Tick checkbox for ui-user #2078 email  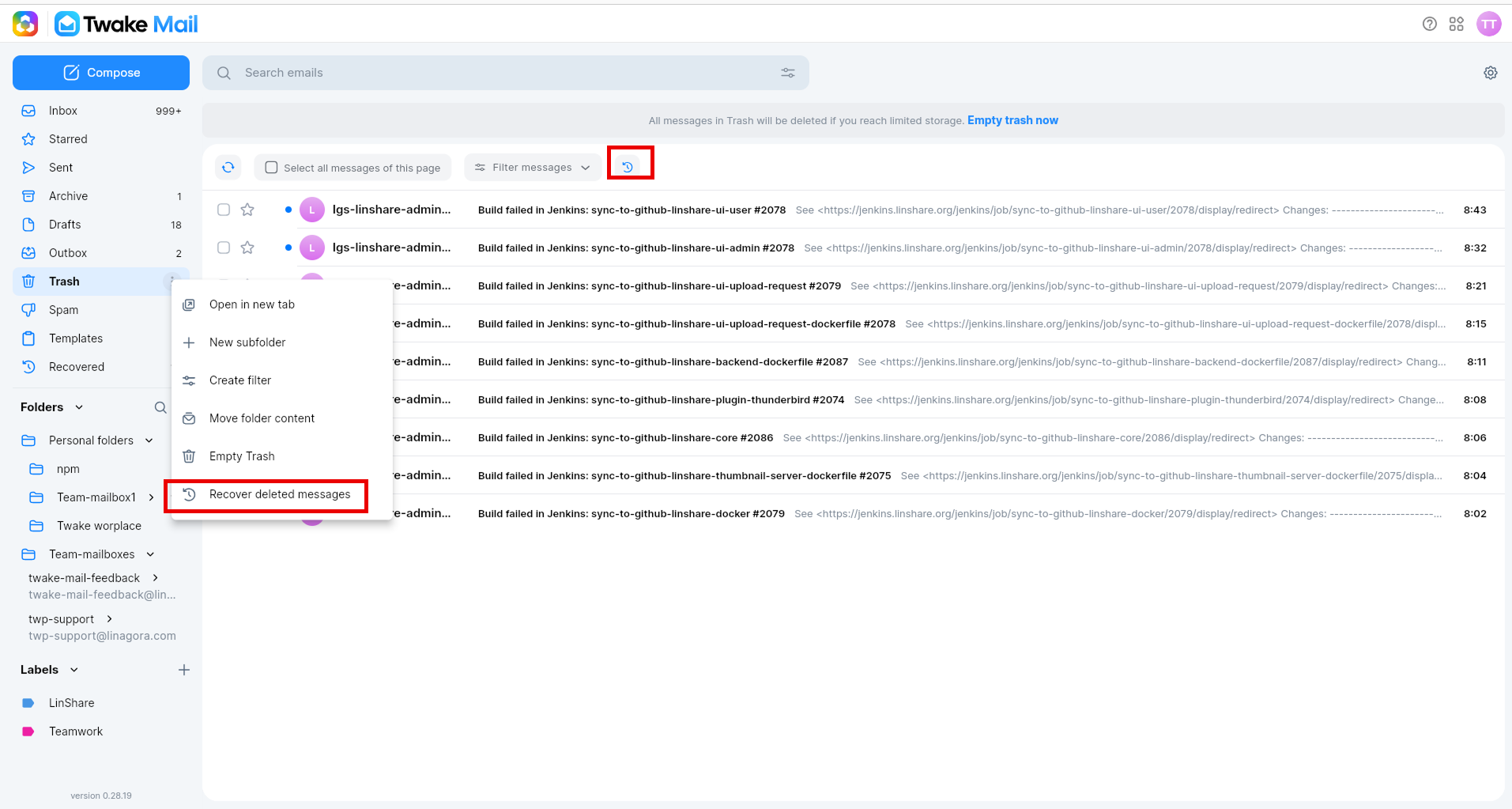224,210
